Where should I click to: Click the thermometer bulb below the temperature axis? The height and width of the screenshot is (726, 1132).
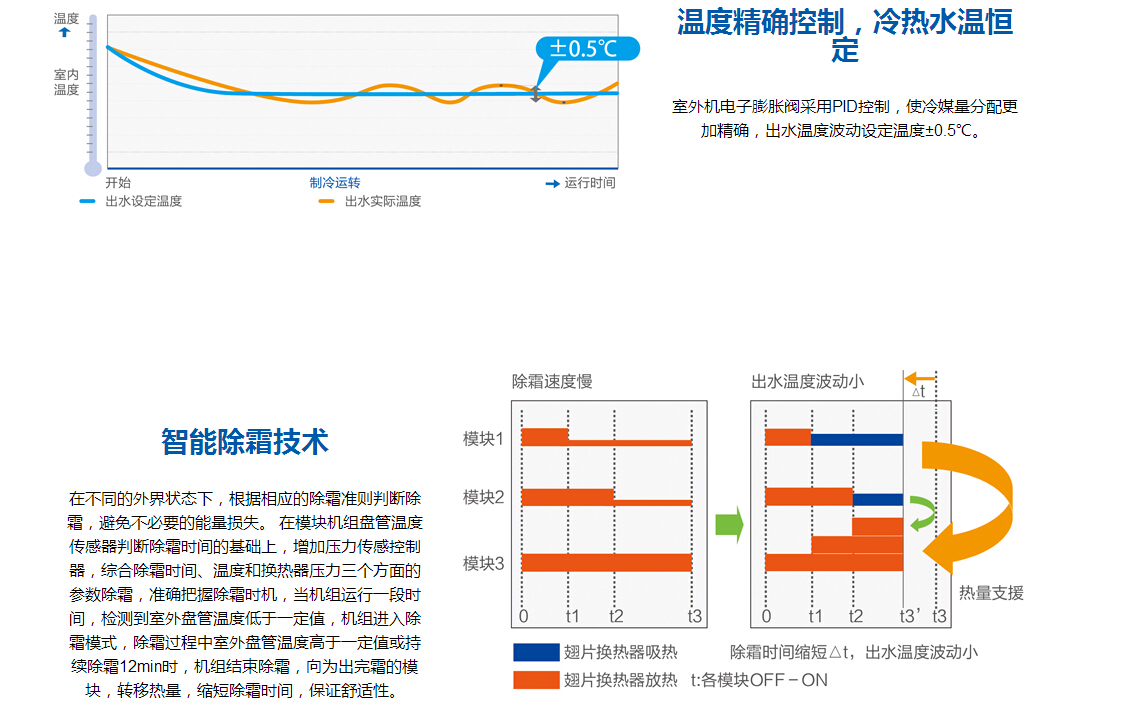(x=93, y=168)
